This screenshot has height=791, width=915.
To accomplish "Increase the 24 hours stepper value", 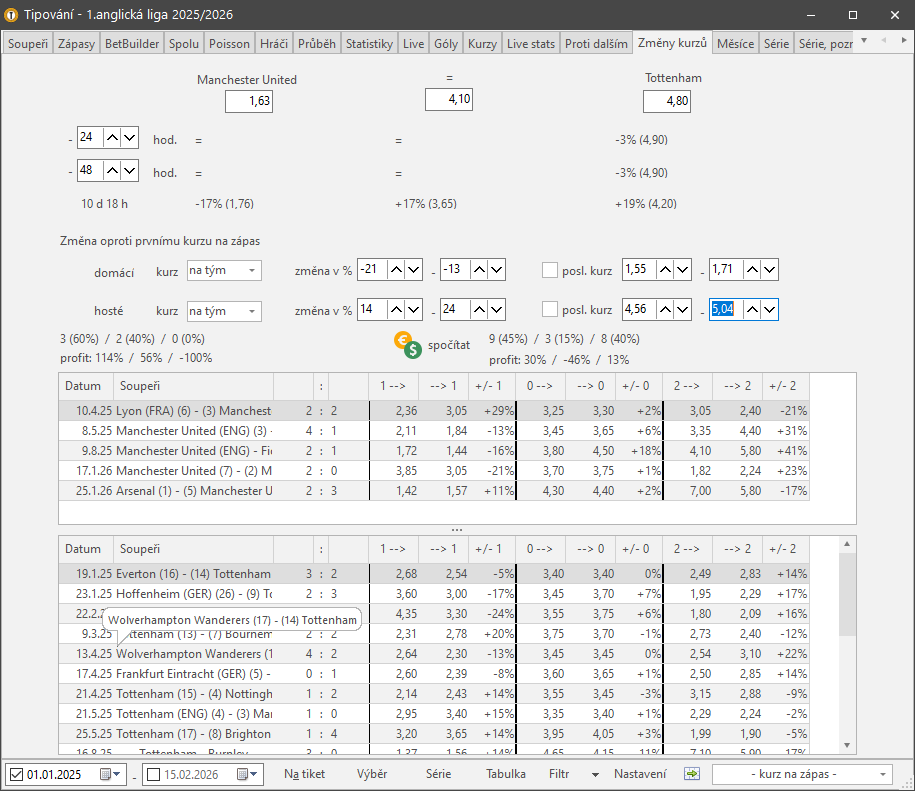I will [112, 138].
